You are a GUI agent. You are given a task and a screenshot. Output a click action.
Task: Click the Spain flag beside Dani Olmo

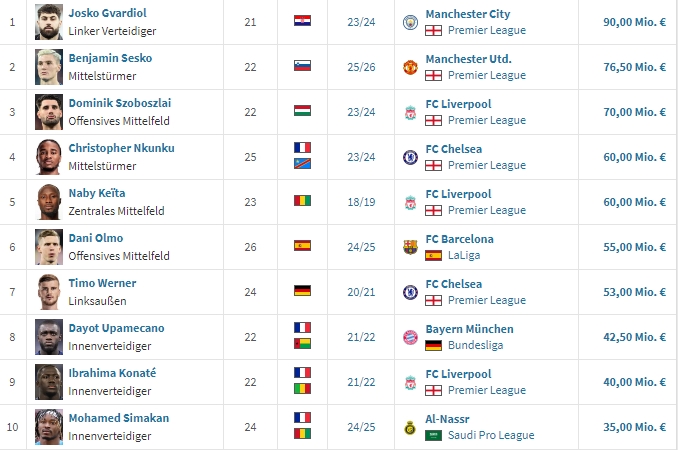(x=302, y=246)
